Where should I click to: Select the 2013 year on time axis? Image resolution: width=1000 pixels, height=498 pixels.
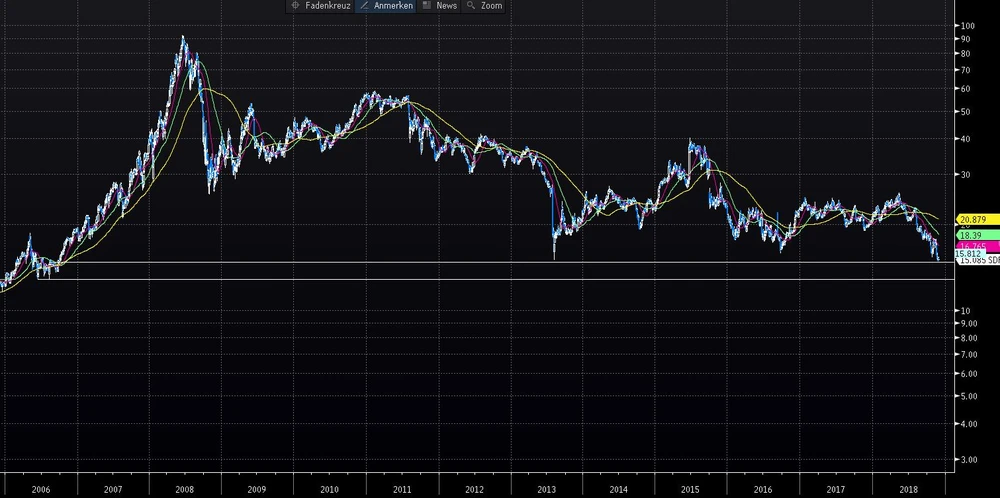pyautogui.click(x=546, y=490)
